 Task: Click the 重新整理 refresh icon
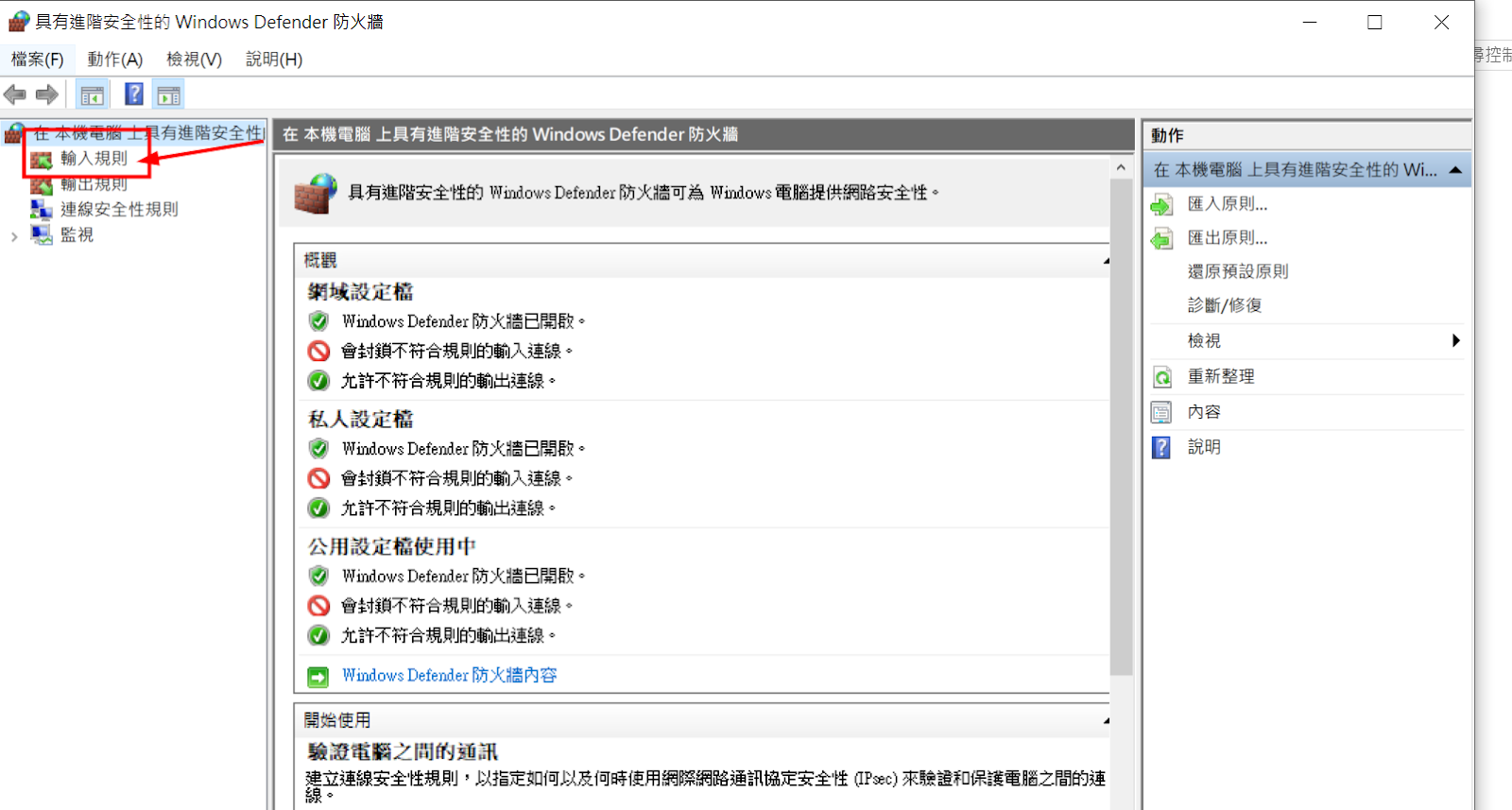[1161, 377]
